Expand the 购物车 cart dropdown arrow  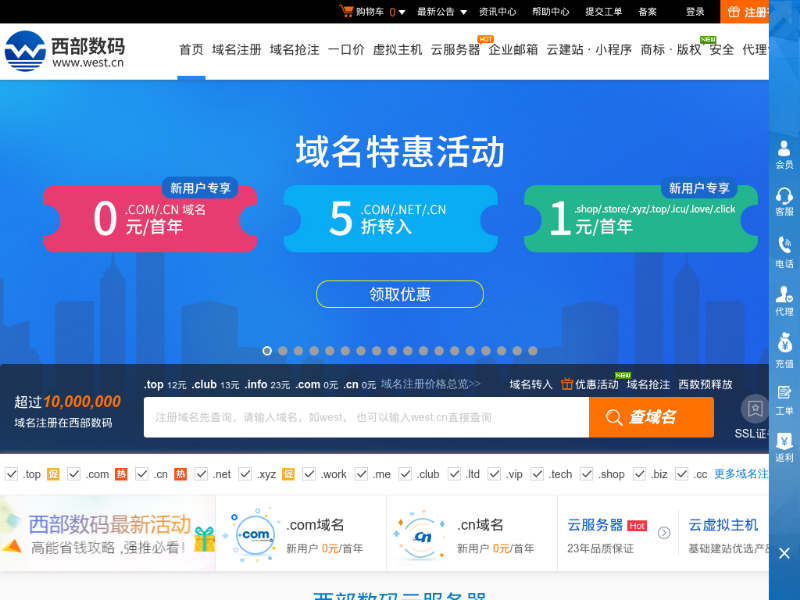(x=403, y=12)
